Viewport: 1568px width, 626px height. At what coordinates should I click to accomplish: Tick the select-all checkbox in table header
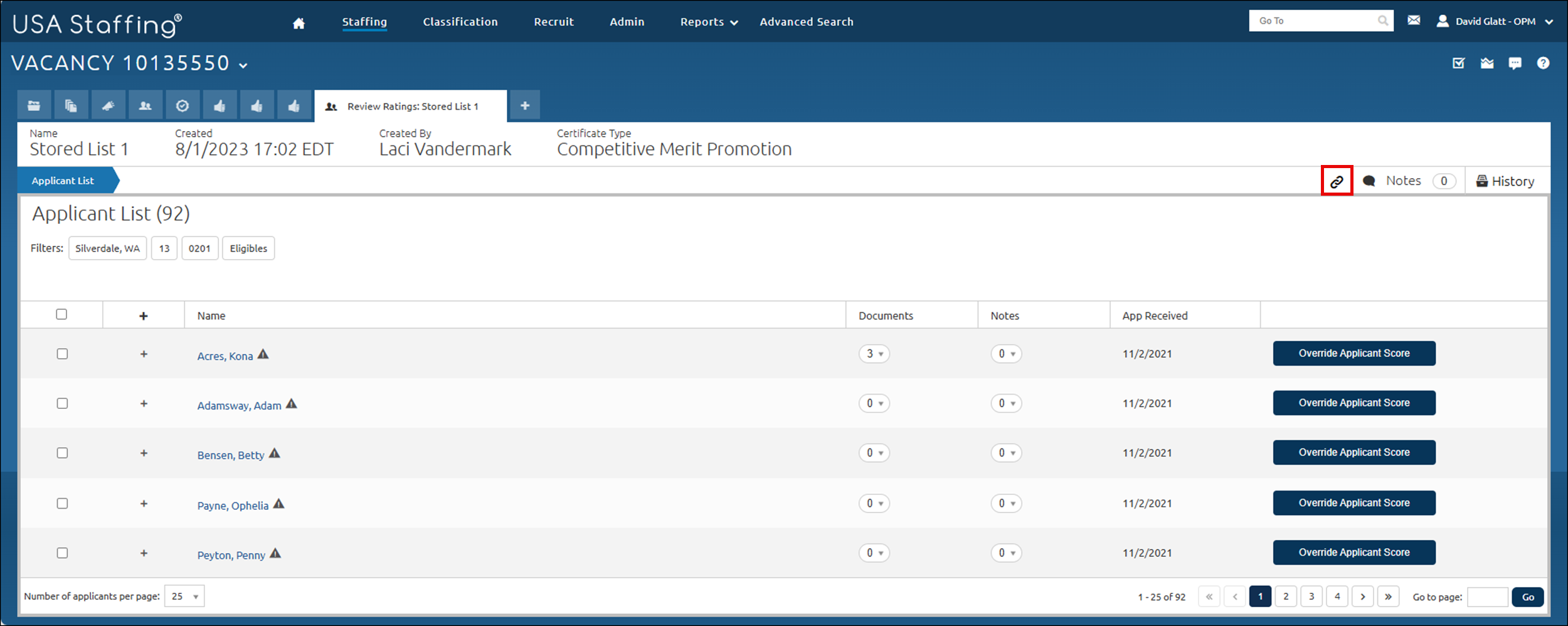point(61,314)
